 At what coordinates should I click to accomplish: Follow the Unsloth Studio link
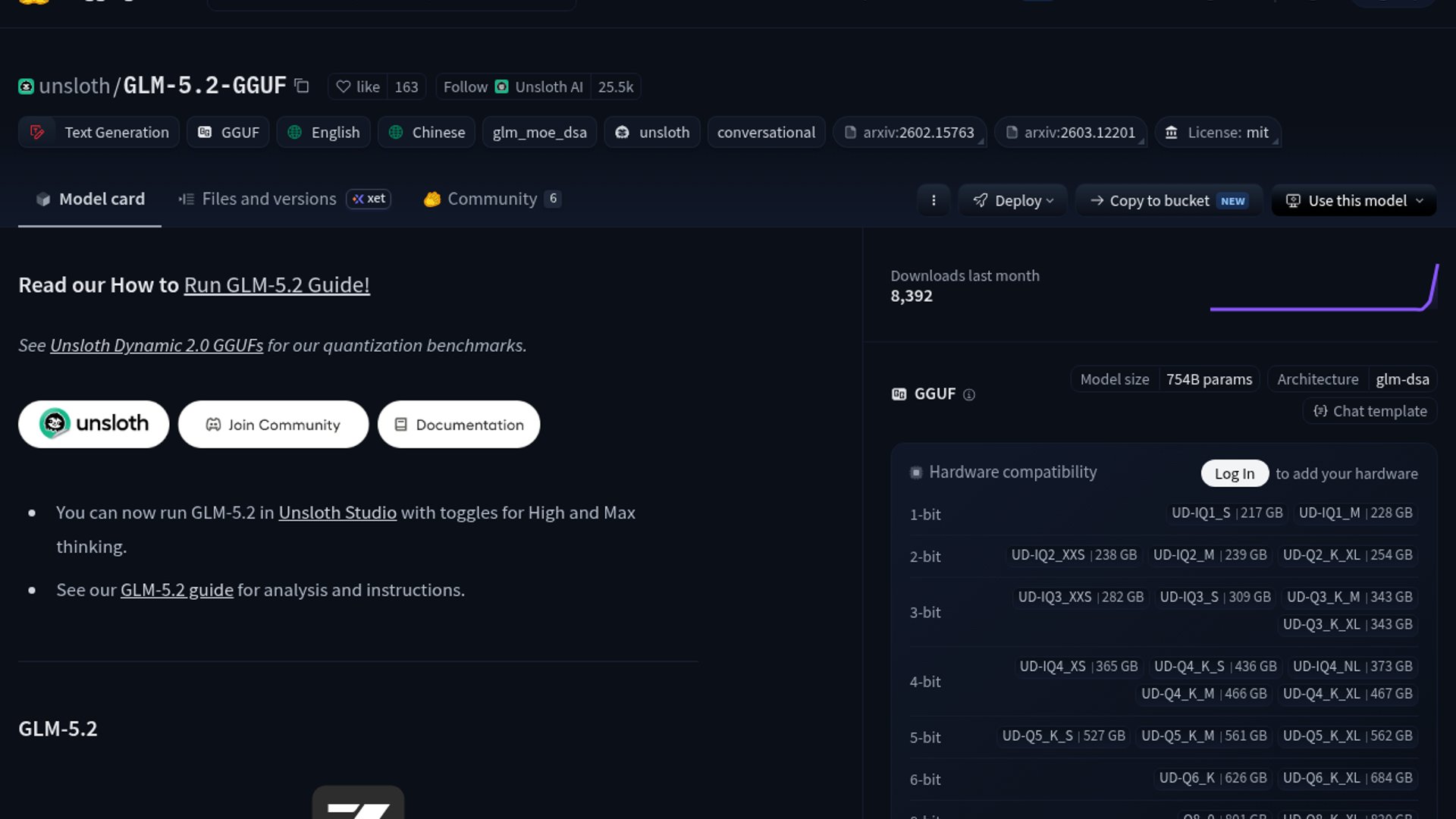[x=337, y=513]
